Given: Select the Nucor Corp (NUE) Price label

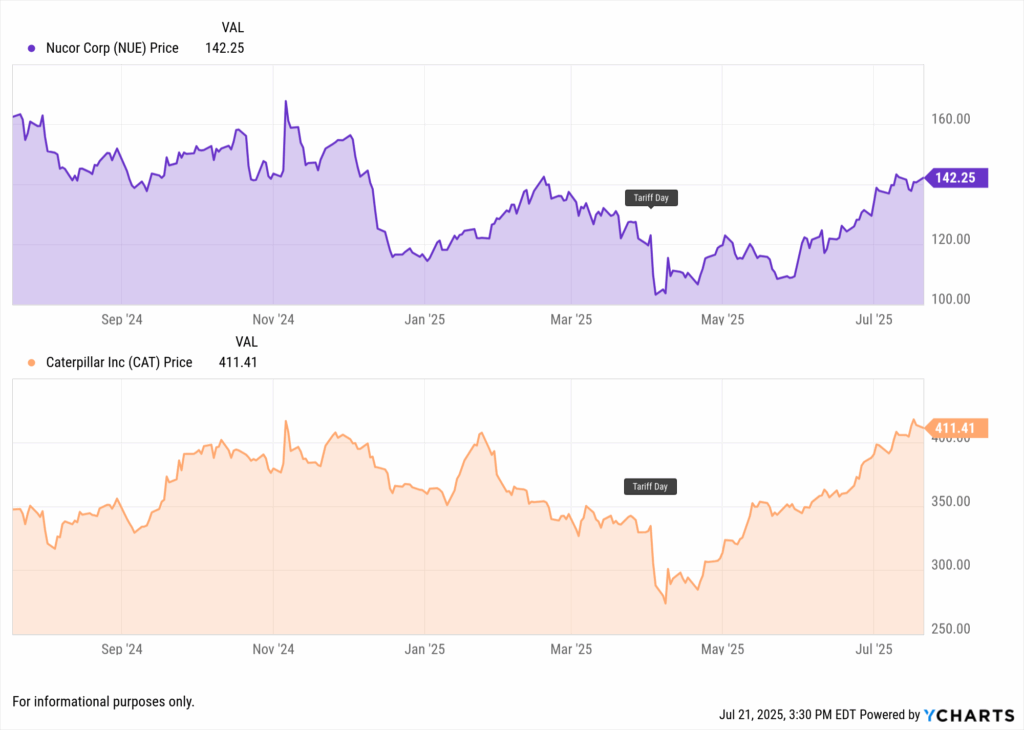Looking at the screenshot, I should point(112,48).
